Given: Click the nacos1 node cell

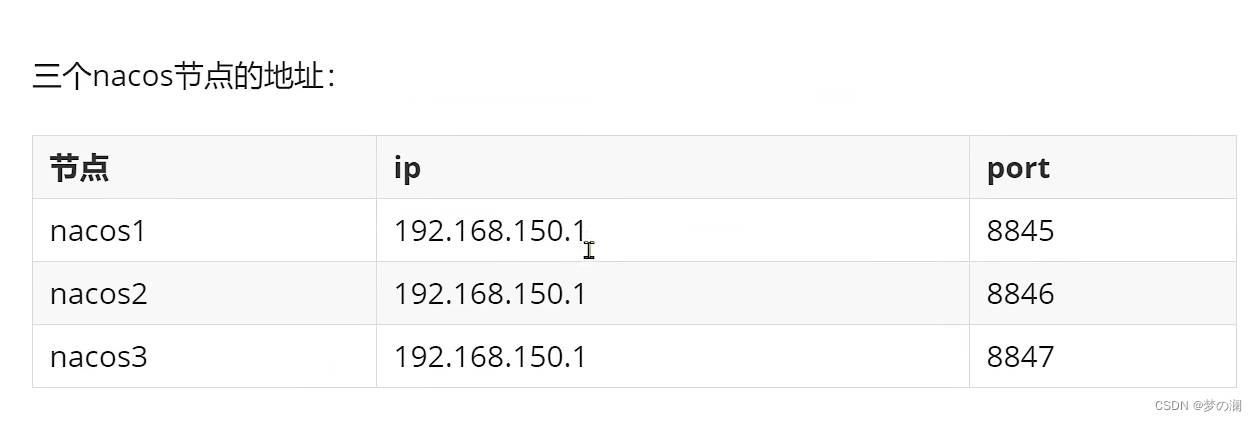Looking at the screenshot, I should coord(204,231).
